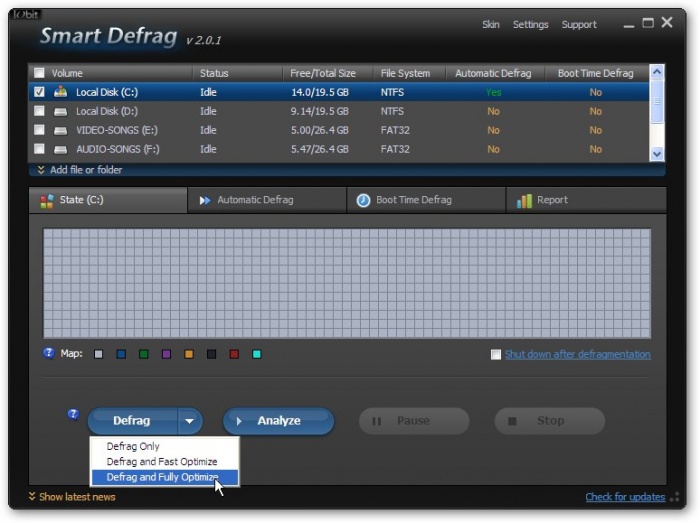Click the green map legend swatch
This screenshot has height=523, width=700.
pos(144,354)
